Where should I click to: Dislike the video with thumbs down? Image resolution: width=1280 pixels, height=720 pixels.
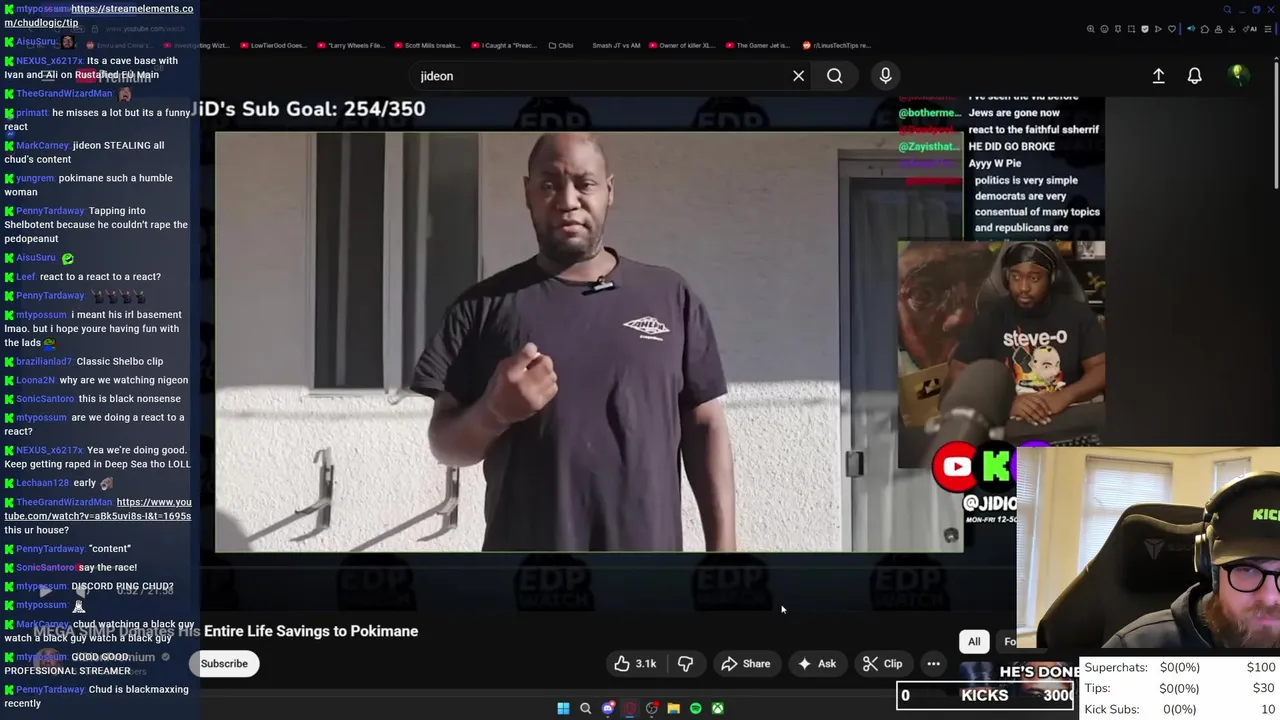(x=685, y=663)
